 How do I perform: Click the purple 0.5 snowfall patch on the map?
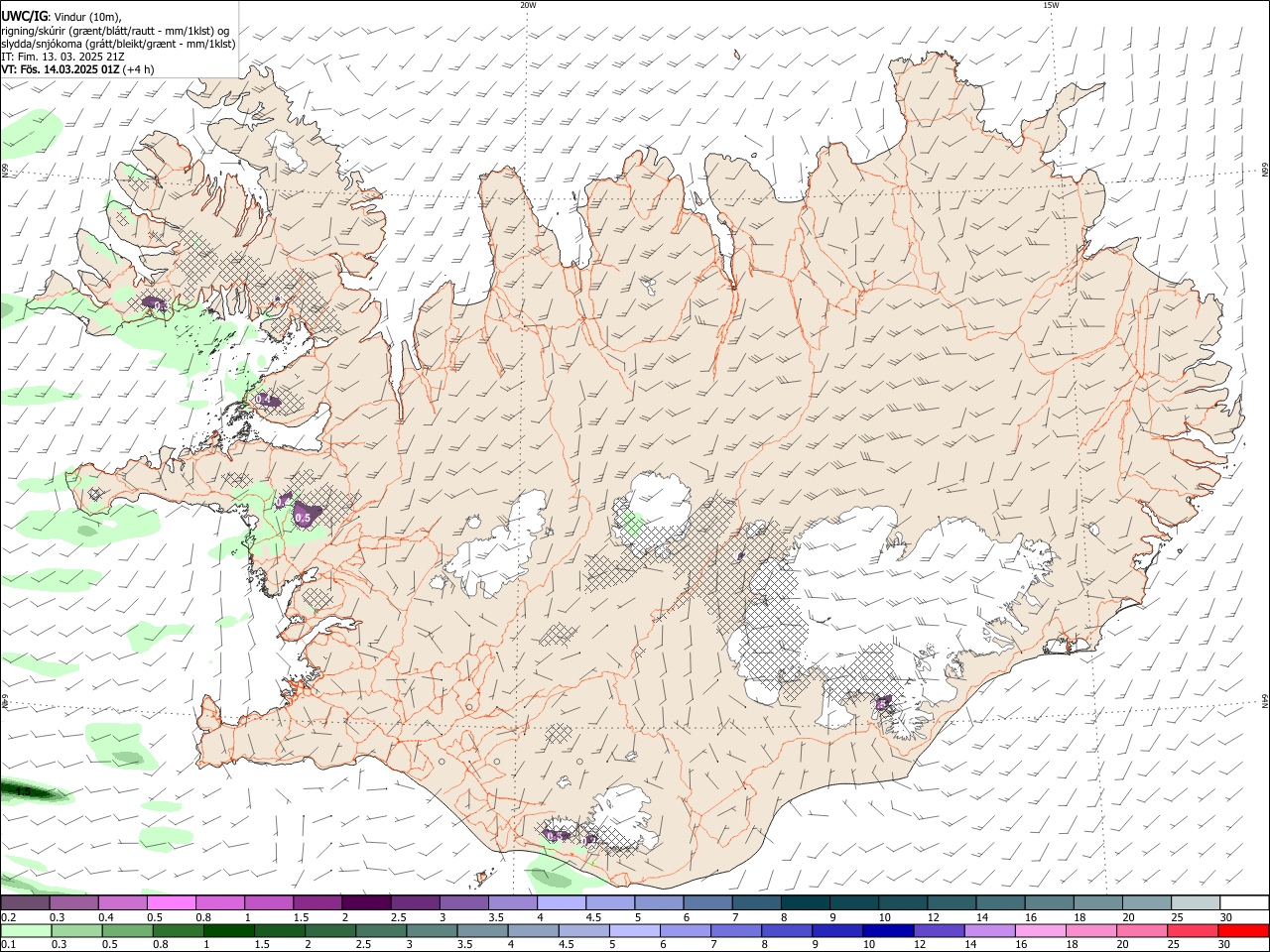(x=304, y=516)
